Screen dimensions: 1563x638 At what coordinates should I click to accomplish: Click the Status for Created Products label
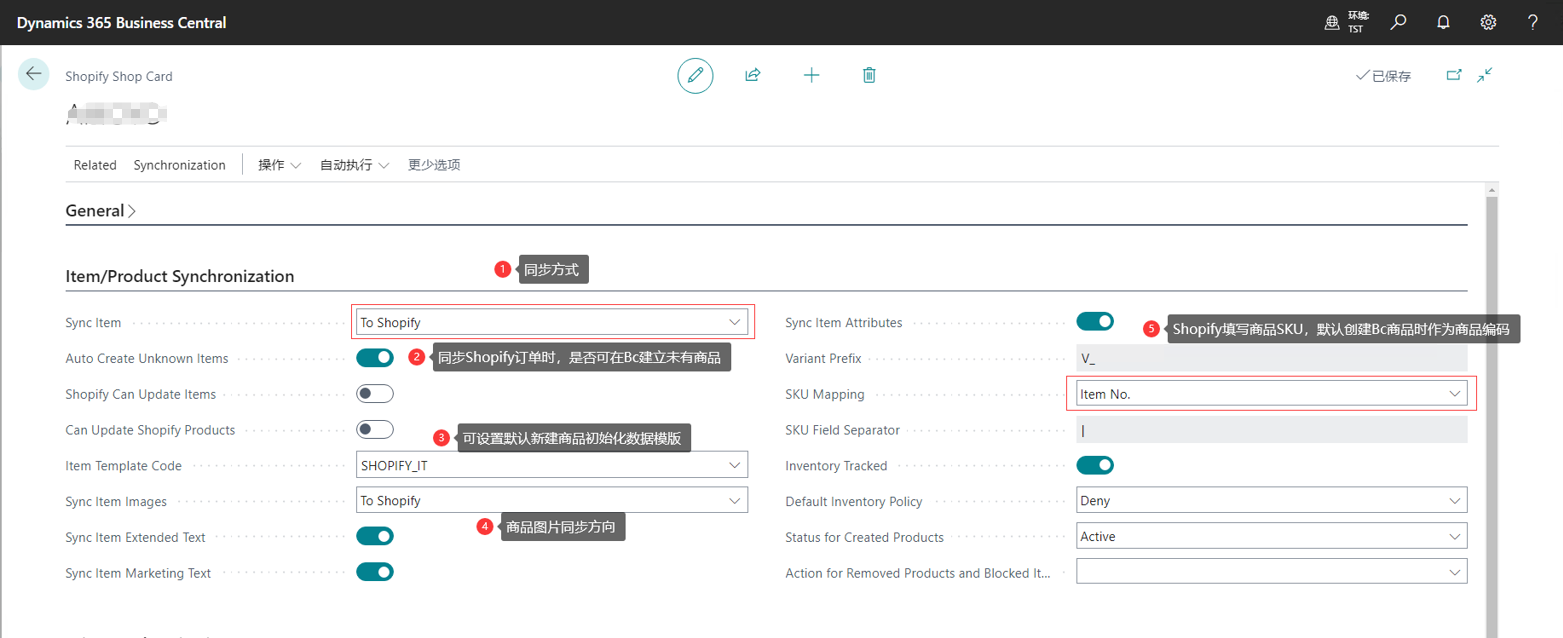click(865, 538)
